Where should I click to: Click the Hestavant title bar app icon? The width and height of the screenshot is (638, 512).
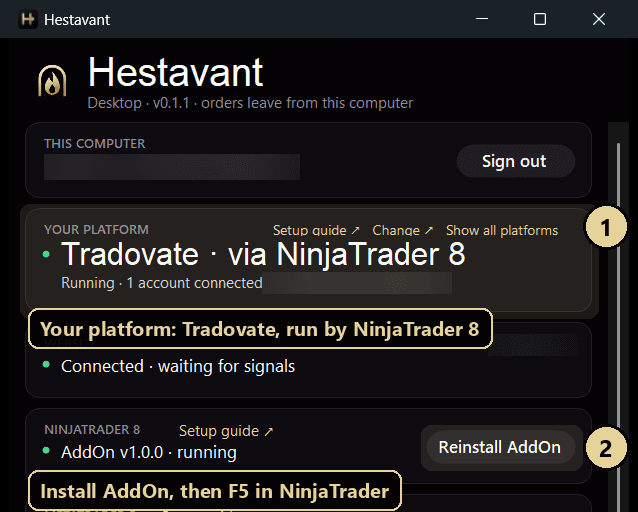coord(28,19)
